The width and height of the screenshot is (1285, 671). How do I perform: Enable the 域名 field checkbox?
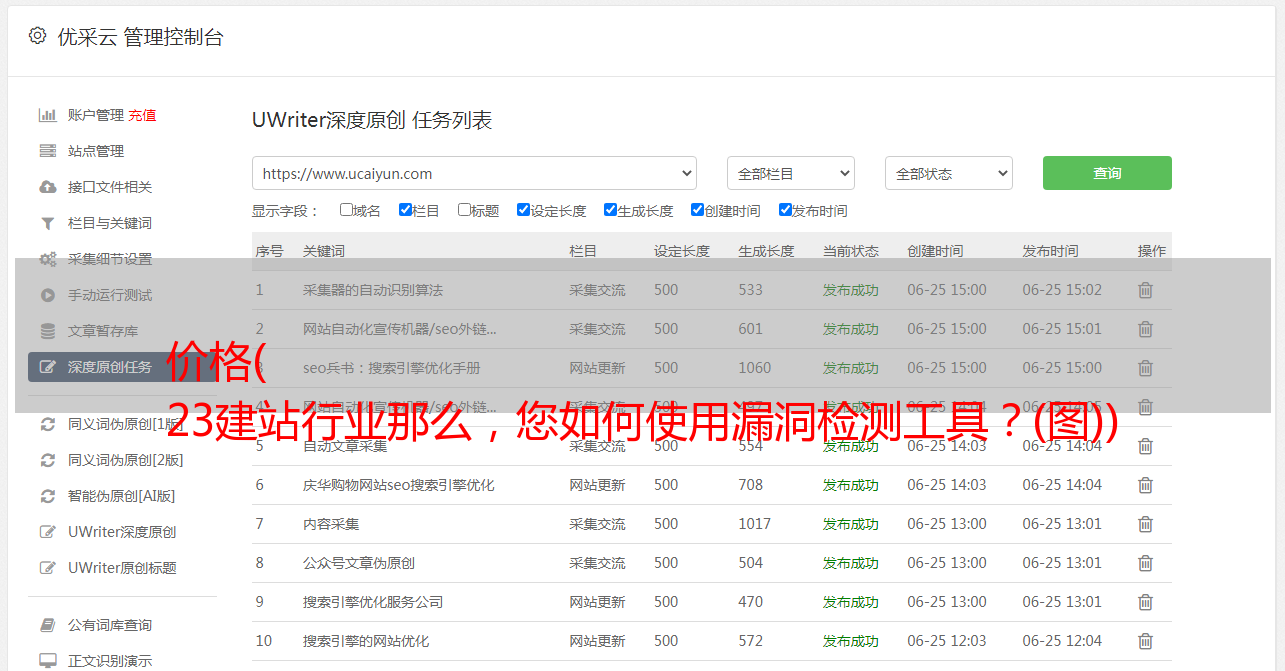pyautogui.click(x=346, y=210)
